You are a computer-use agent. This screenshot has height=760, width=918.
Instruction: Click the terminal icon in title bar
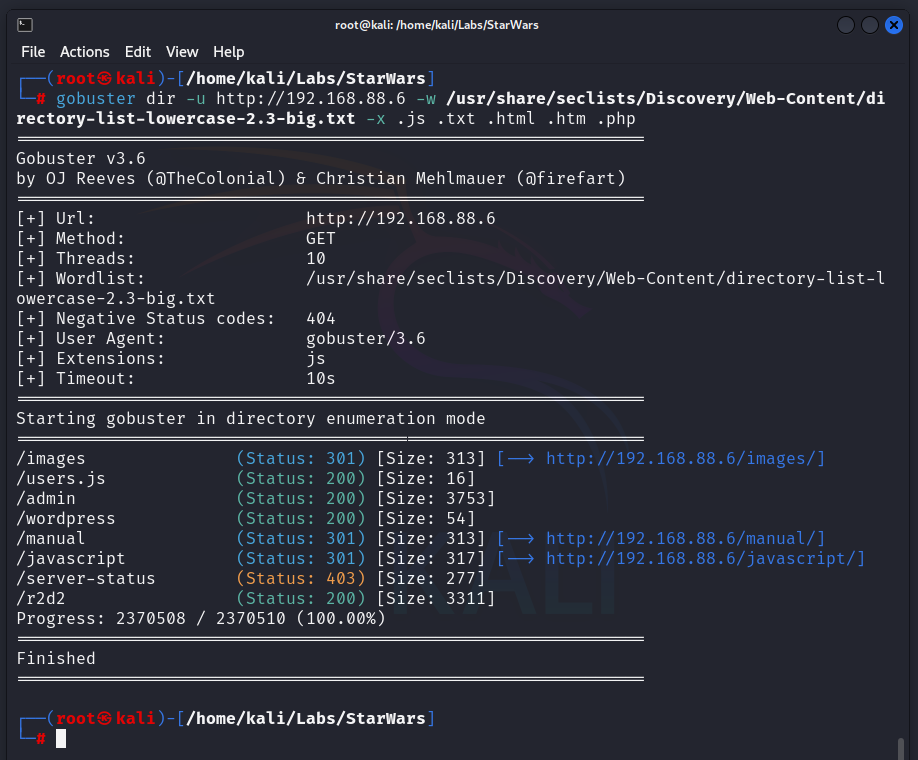point(25,25)
